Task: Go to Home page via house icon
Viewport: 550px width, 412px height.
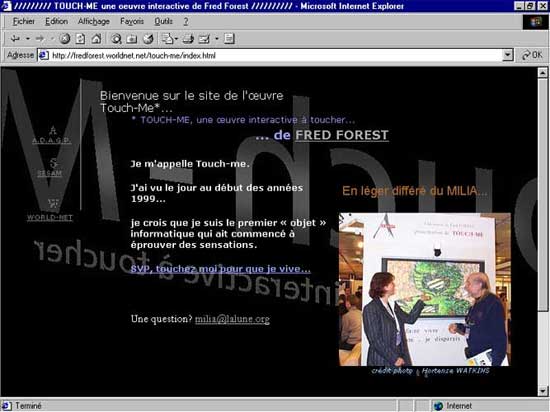Action: click(96, 39)
